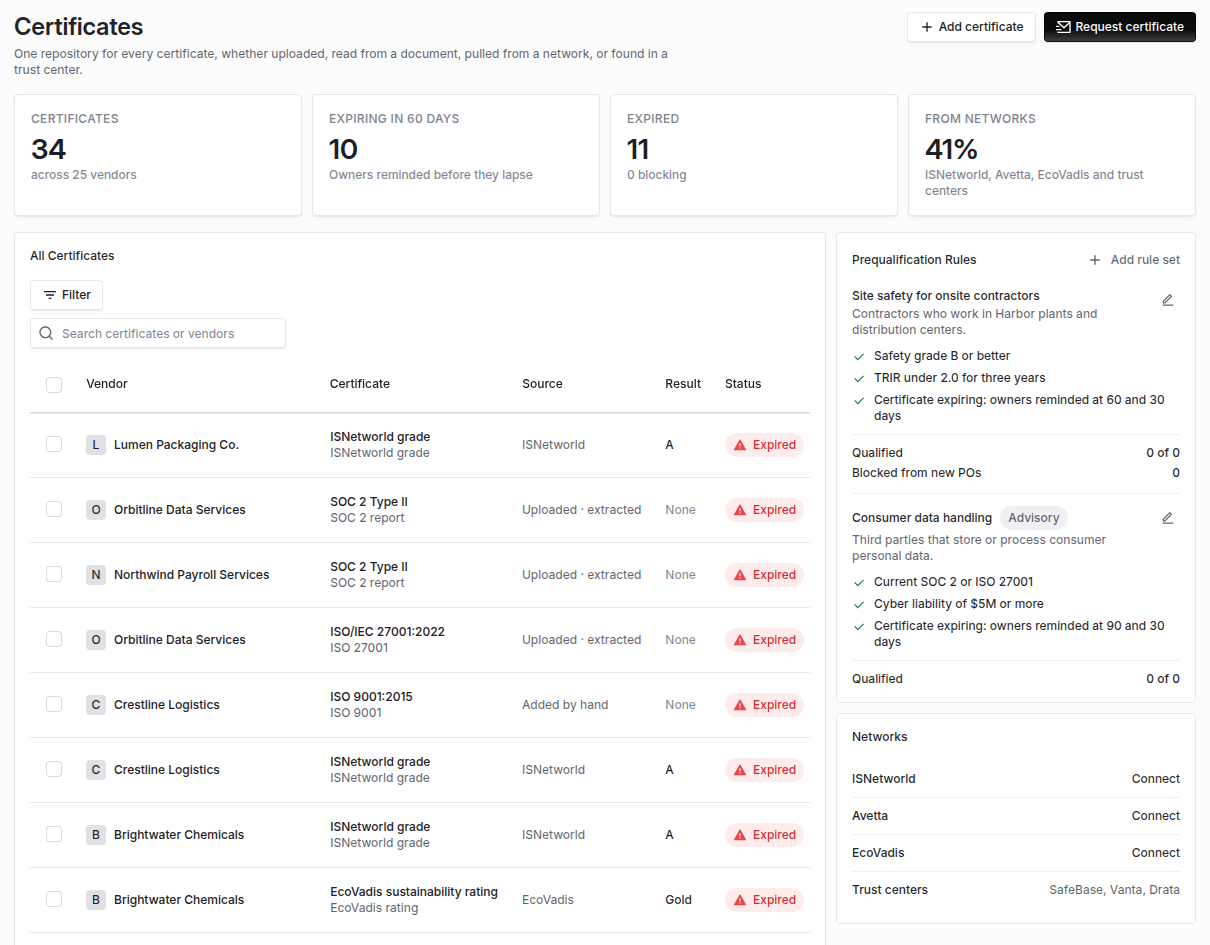Click the Blocked from new POs line
The width and height of the screenshot is (1210, 945).
(1016, 473)
